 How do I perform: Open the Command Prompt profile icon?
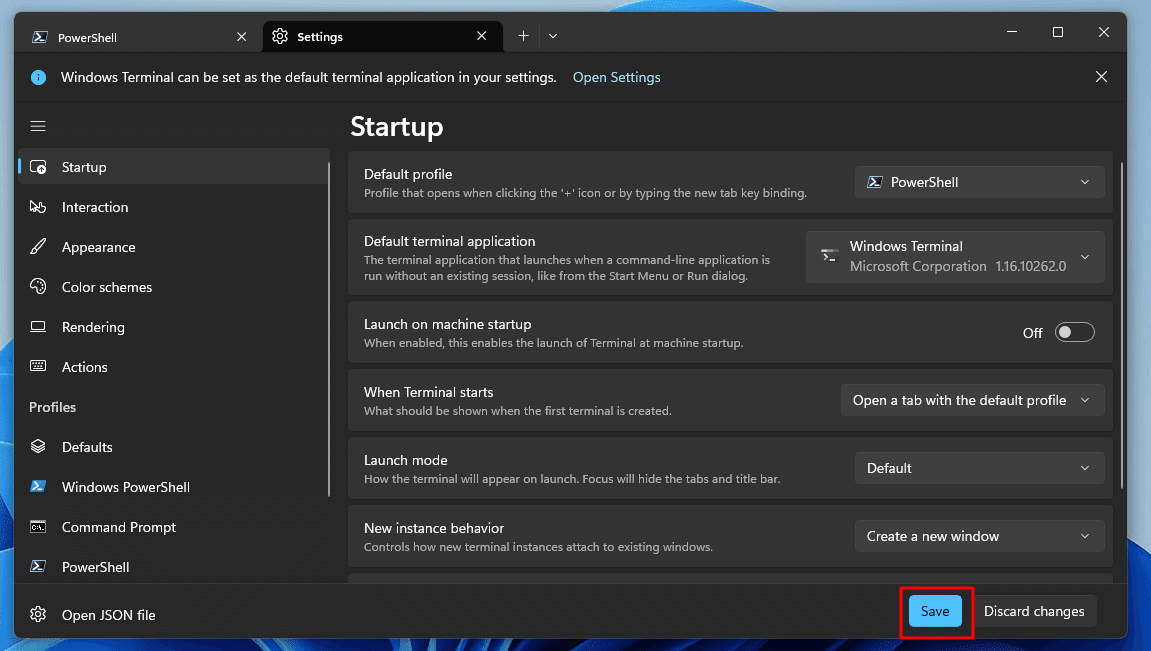[38, 526]
